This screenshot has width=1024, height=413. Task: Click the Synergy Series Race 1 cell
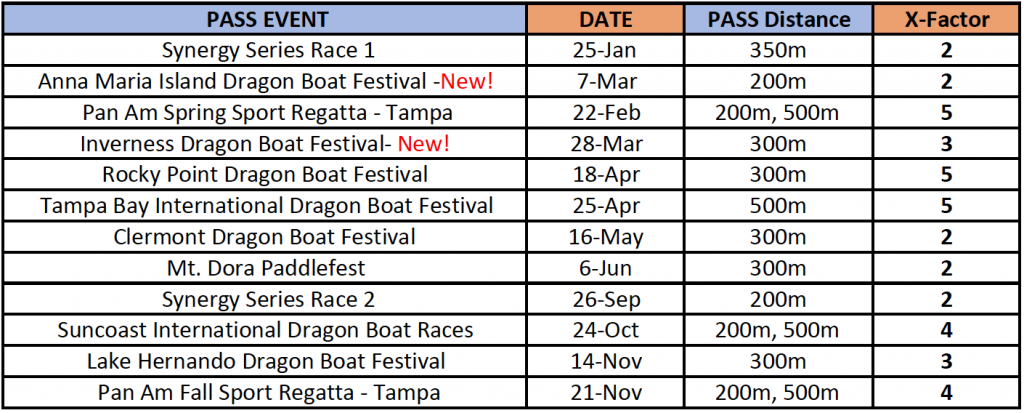(x=266, y=50)
